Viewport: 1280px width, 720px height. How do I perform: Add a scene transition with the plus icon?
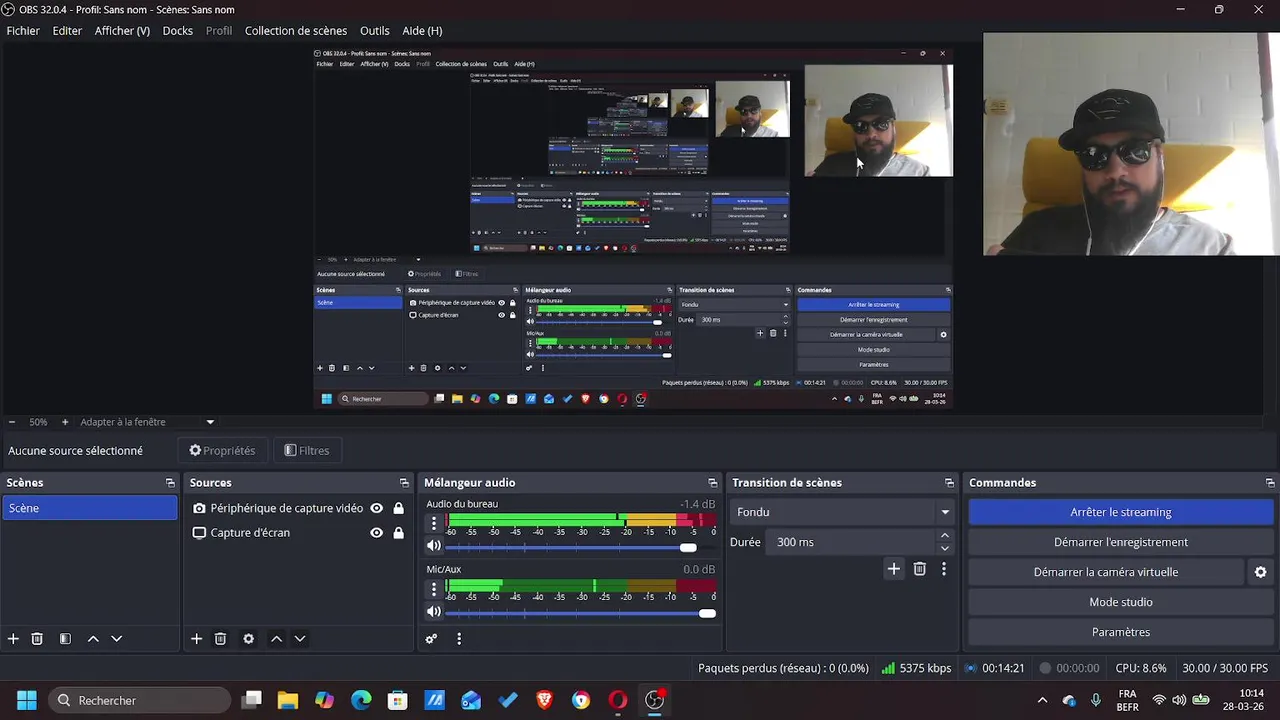[x=894, y=569]
